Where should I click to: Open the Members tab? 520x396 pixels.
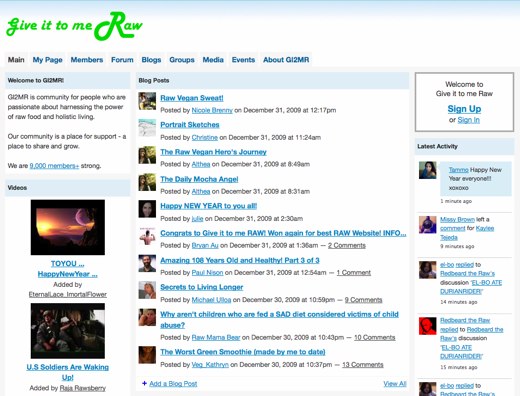pyautogui.click(x=87, y=60)
